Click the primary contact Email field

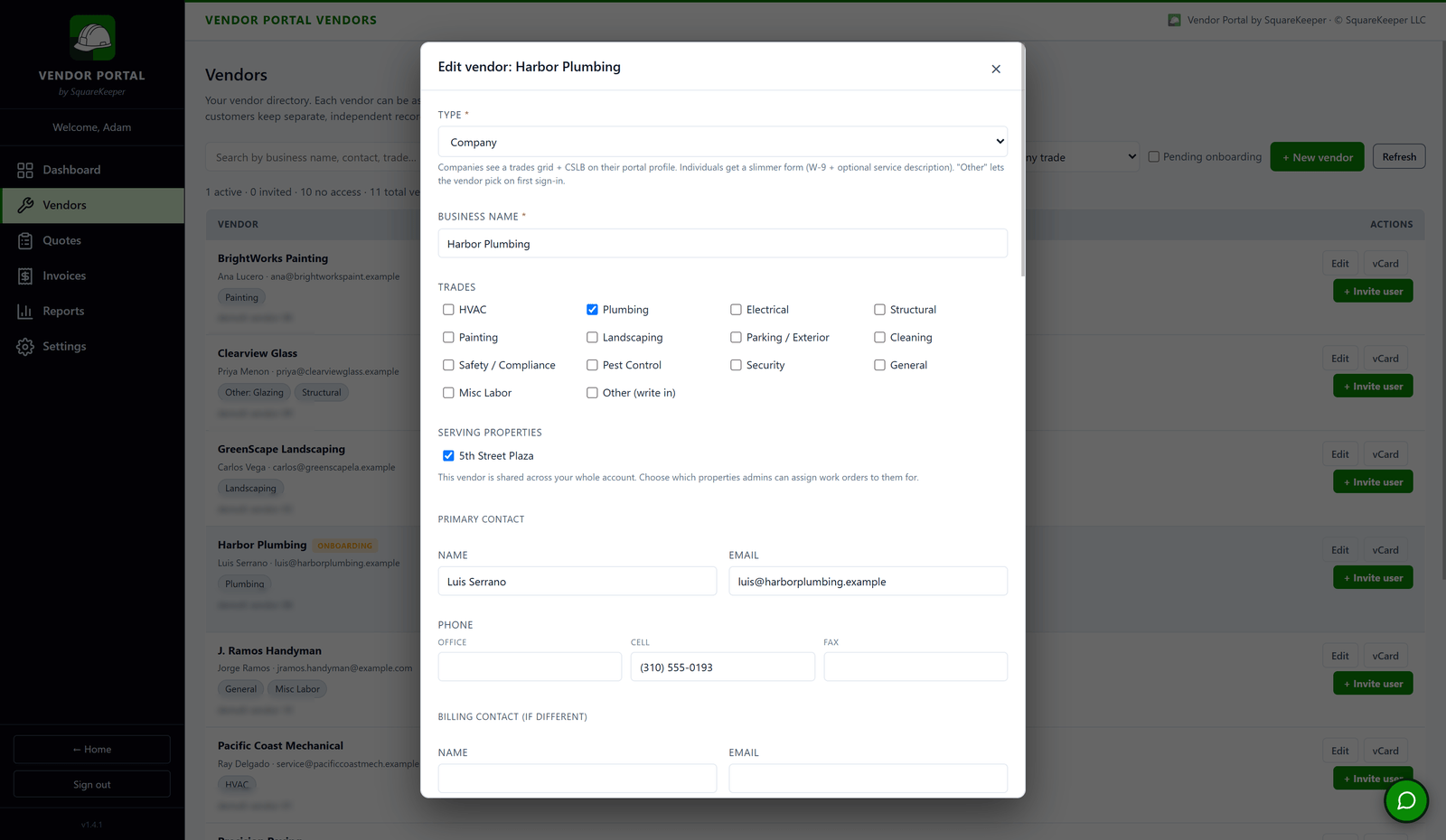(x=869, y=581)
